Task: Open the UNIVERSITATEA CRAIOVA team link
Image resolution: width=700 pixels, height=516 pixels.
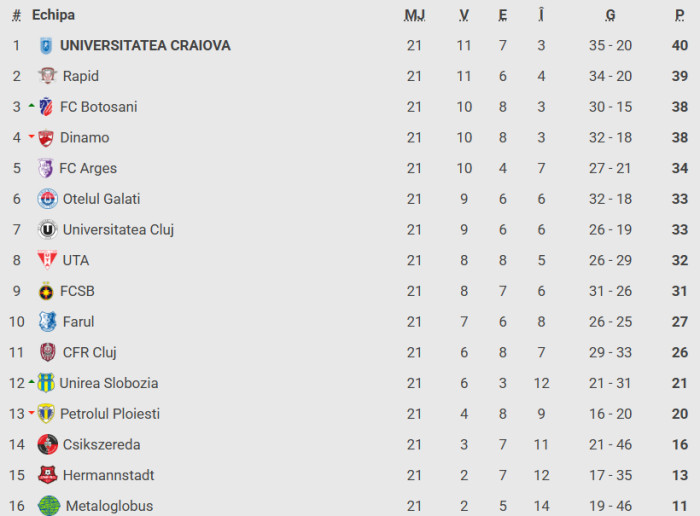Action: click(x=145, y=45)
